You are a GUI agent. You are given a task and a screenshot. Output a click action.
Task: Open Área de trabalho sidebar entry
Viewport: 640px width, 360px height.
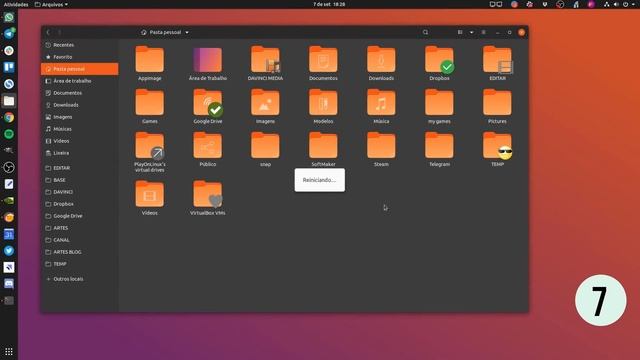[80, 81]
